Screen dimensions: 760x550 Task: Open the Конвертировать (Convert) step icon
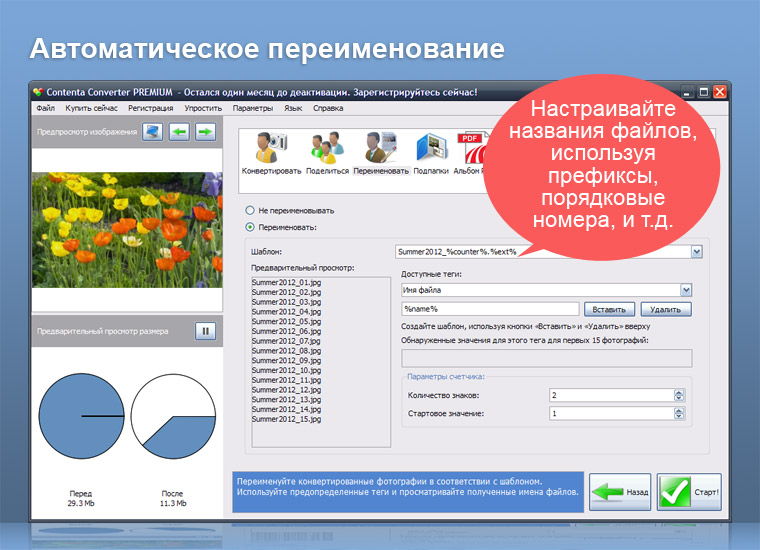pos(271,153)
